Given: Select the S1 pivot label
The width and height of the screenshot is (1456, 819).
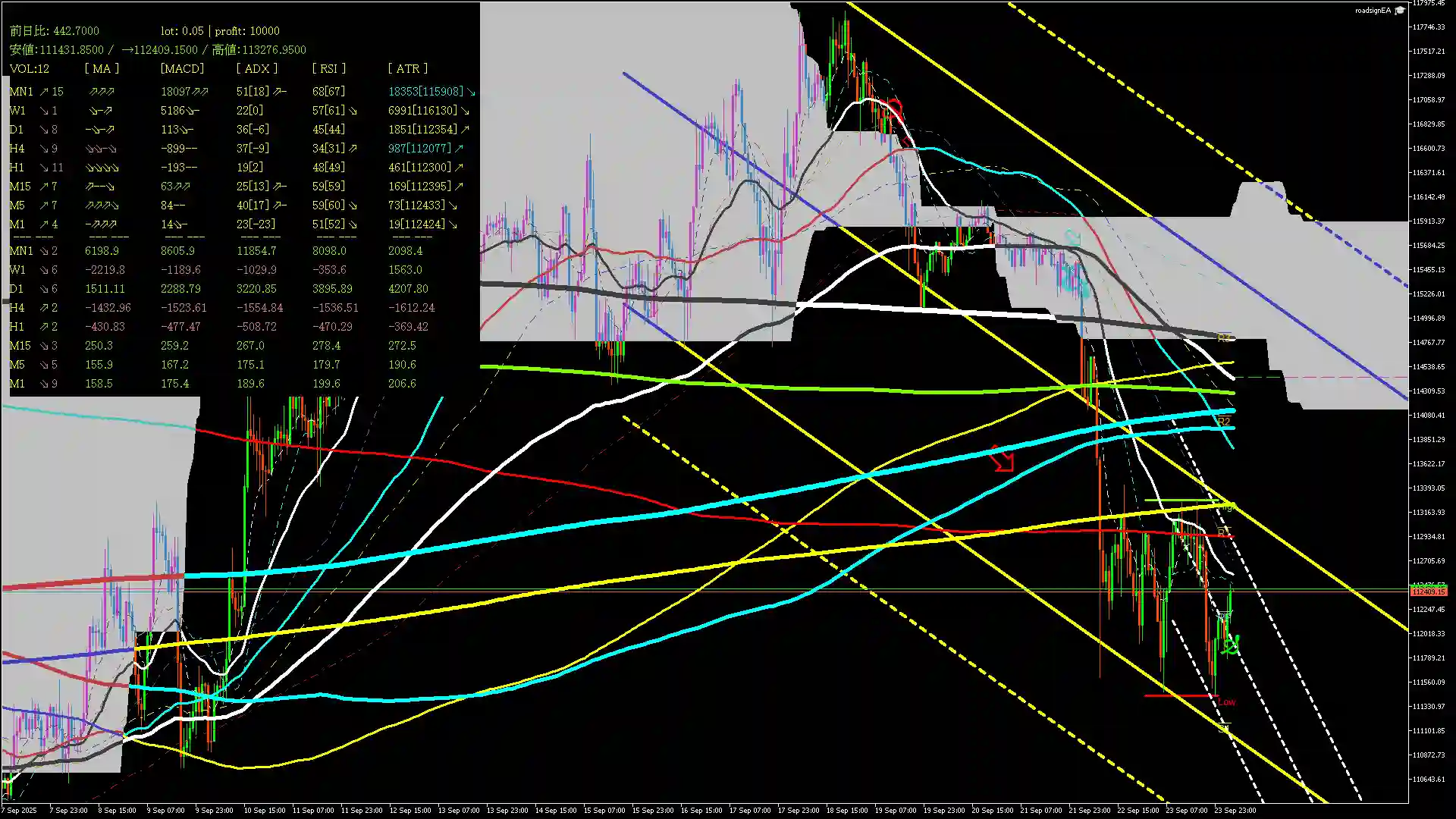Looking at the screenshot, I should point(1223,729).
